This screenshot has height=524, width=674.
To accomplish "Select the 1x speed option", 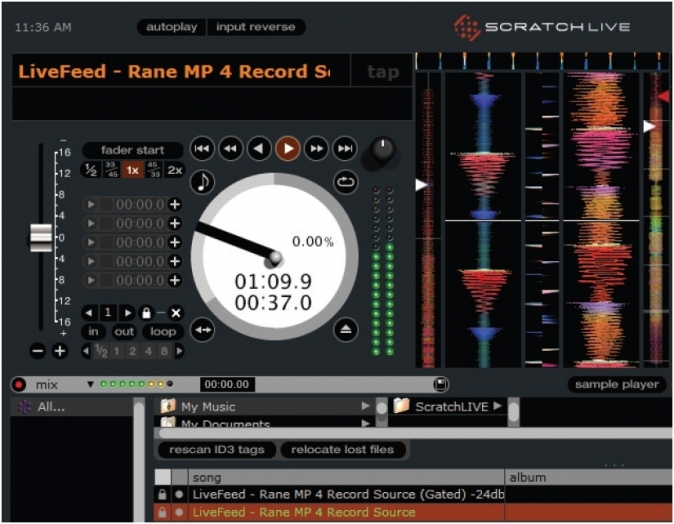I will click(132, 170).
